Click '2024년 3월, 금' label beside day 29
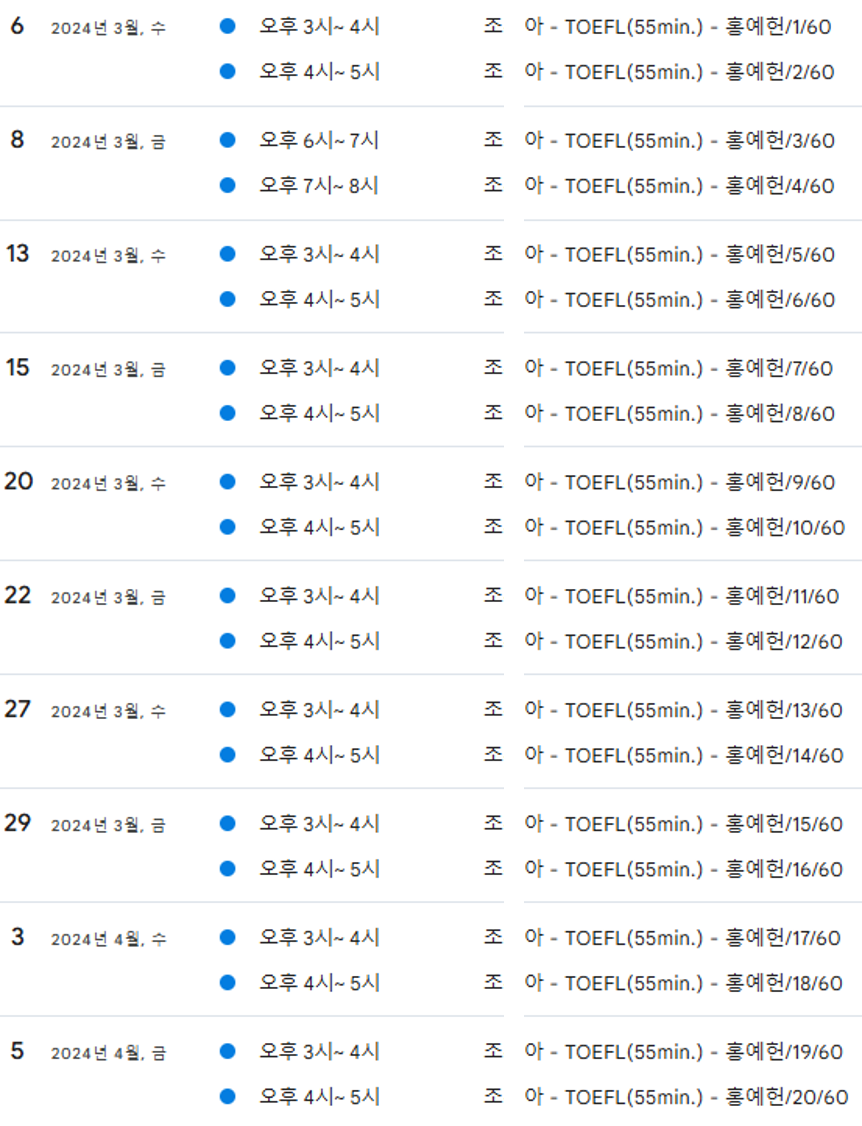This screenshot has height=1126, width=862. [x=108, y=826]
